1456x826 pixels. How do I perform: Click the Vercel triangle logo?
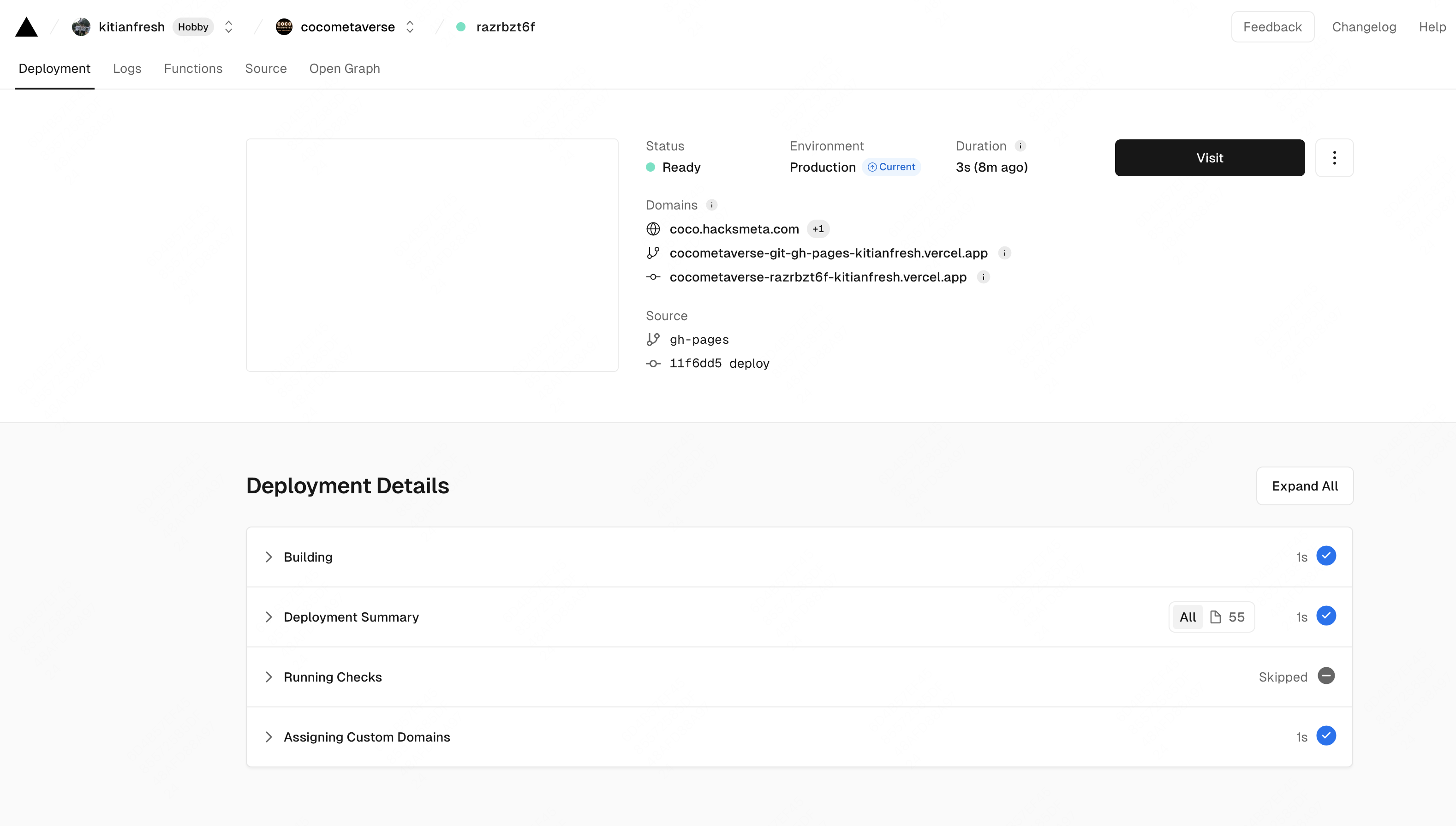(x=26, y=27)
